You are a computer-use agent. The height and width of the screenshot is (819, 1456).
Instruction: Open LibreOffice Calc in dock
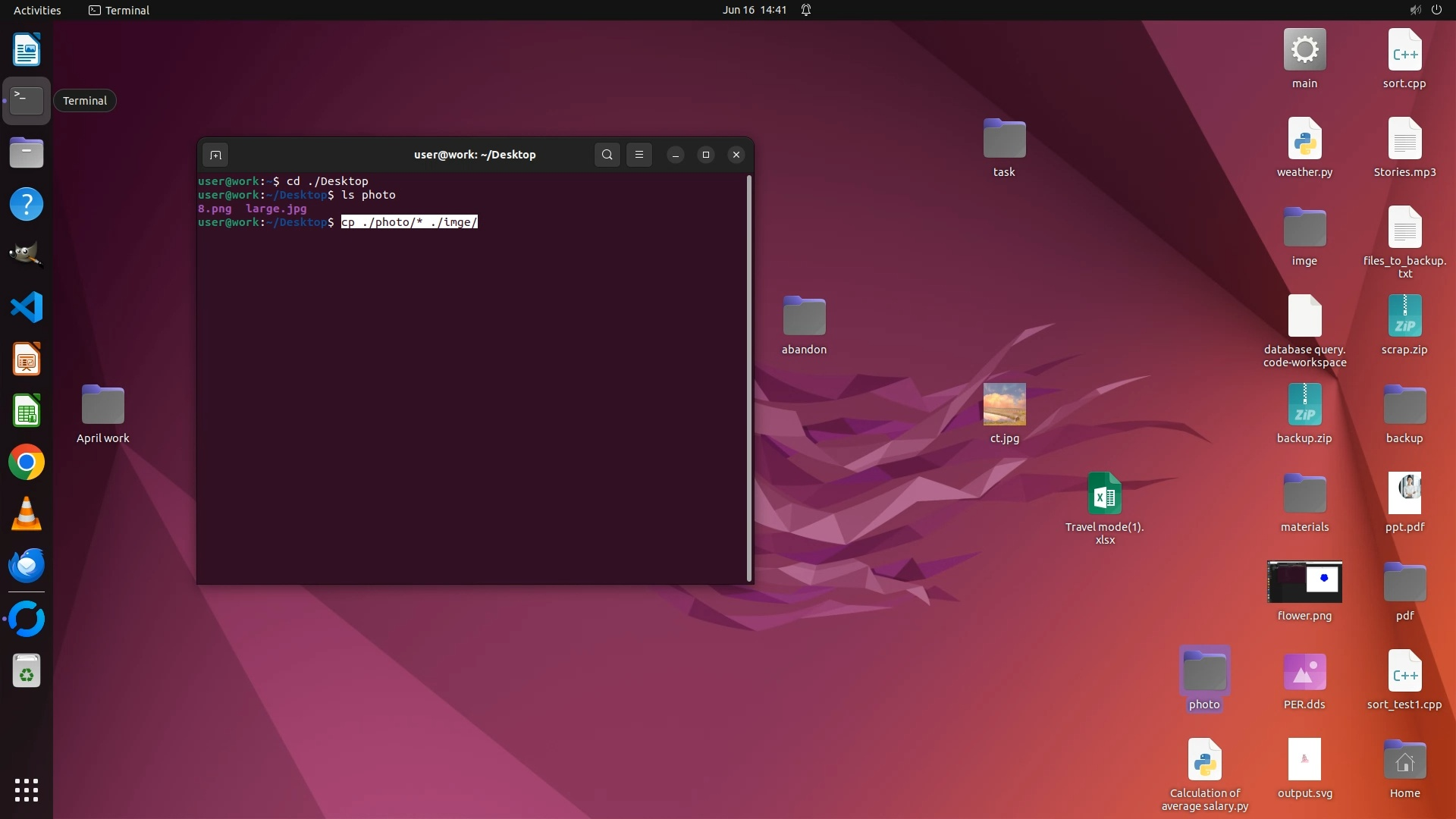[27, 411]
